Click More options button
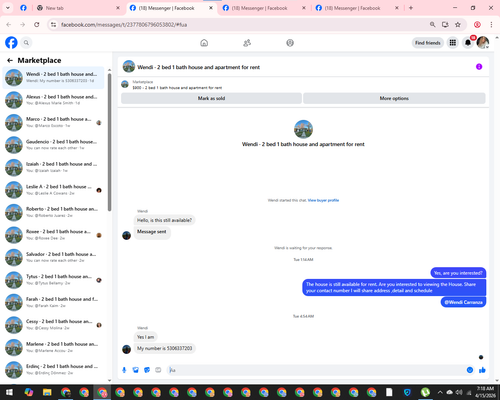 click(394, 98)
